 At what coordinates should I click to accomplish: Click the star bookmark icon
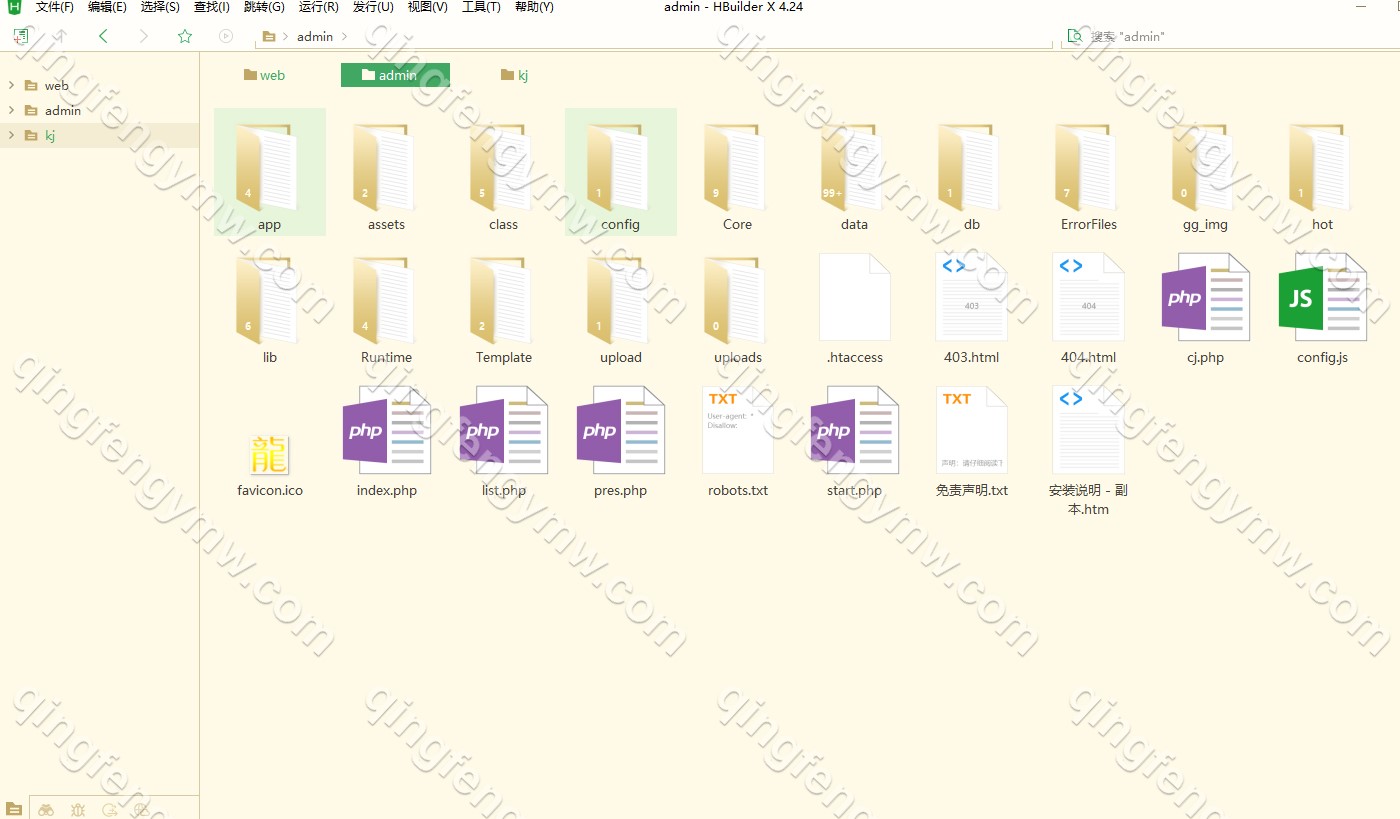[185, 36]
